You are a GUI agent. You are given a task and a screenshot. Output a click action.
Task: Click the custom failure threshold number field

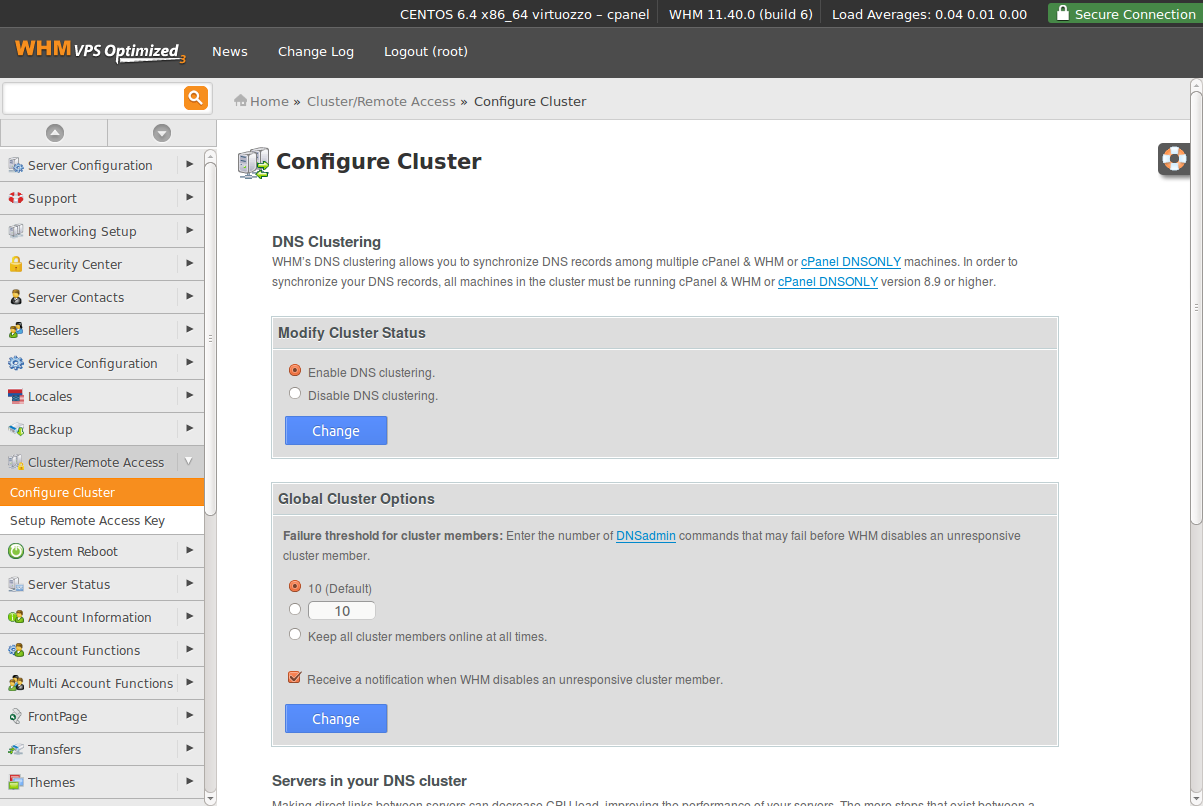(342, 610)
